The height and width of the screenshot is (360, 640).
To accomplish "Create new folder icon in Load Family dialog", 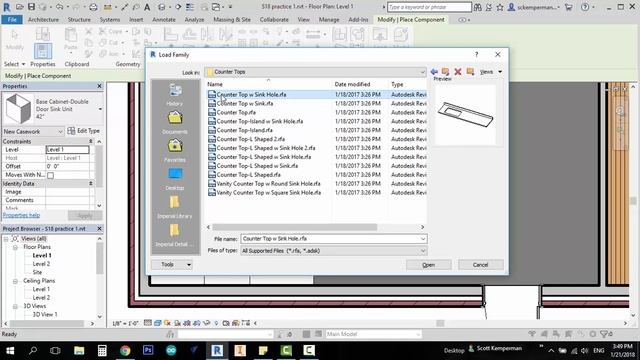I will 470,71.
